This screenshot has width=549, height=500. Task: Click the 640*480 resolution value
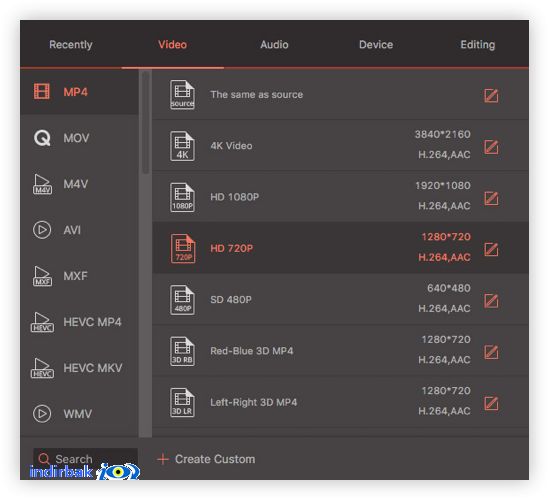click(x=449, y=288)
